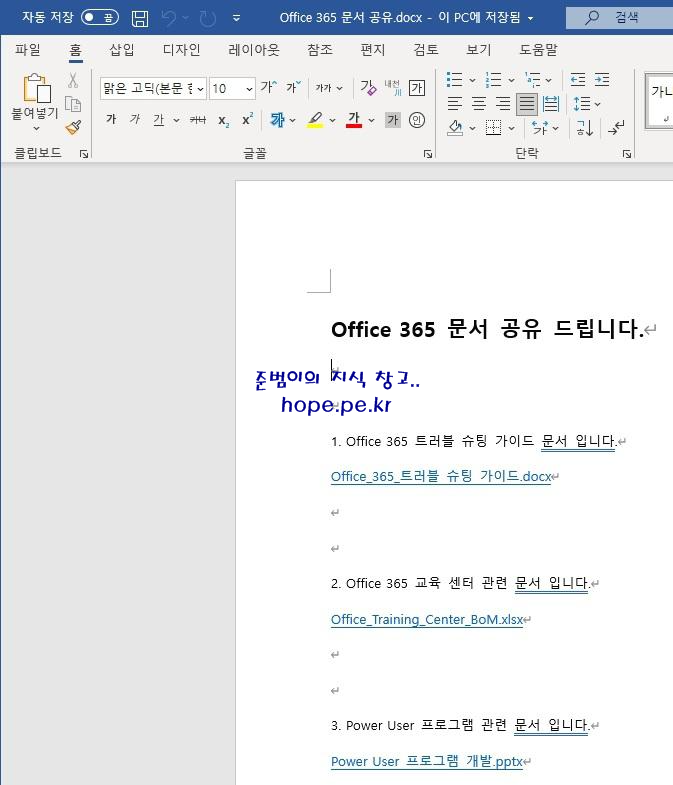Toggle strikethrough formatting
This screenshot has height=785, width=673.
tap(198, 120)
